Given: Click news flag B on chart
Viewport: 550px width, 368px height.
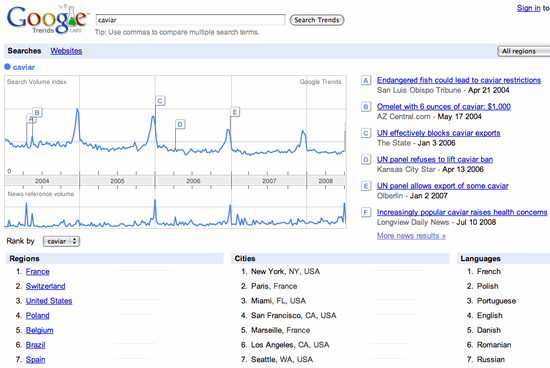Looking at the screenshot, I should tap(37, 112).
